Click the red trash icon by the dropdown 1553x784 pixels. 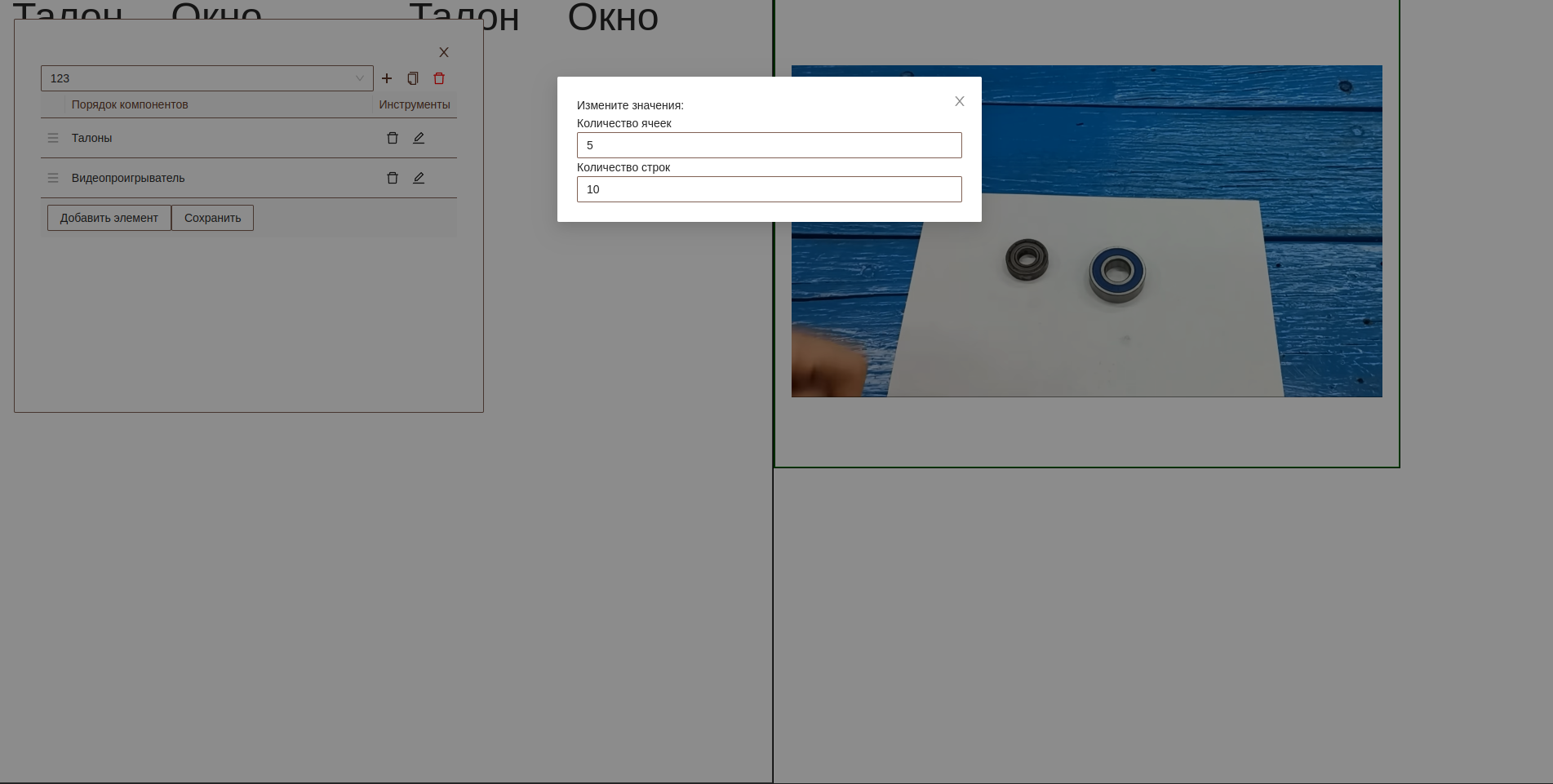(x=439, y=78)
